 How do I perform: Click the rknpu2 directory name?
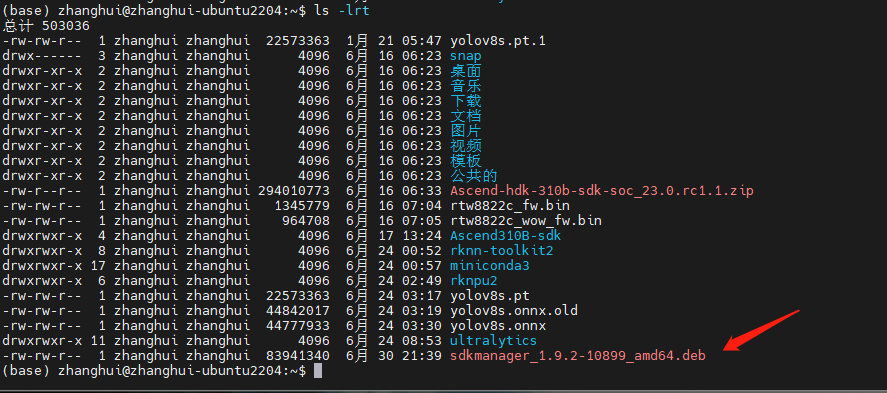pyautogui.click(x=473, y=280)
